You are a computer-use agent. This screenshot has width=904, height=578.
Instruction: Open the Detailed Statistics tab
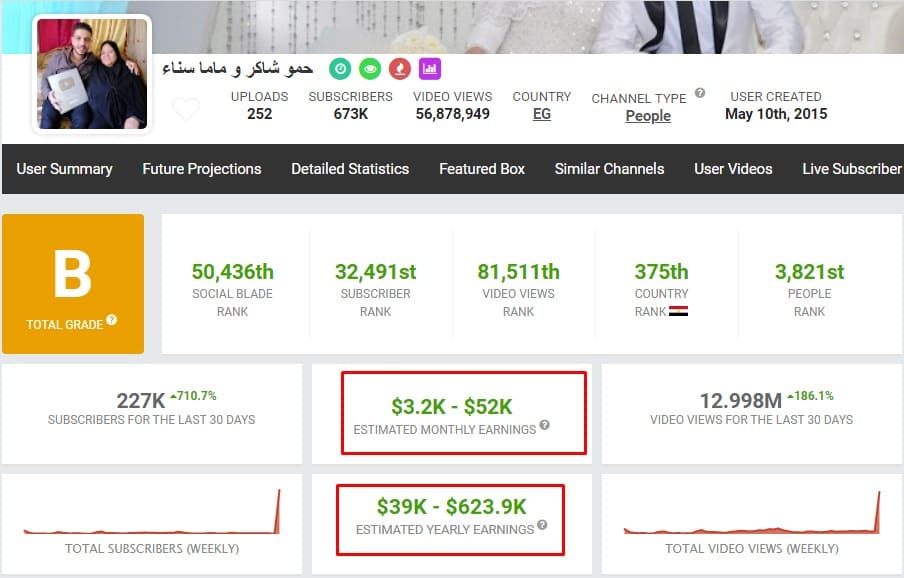coord(350,169)
